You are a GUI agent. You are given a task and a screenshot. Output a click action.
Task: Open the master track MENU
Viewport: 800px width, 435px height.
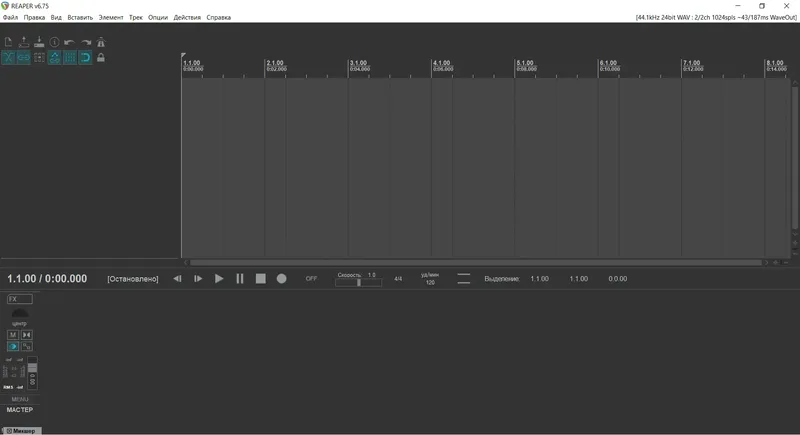(x=20, y=399)
